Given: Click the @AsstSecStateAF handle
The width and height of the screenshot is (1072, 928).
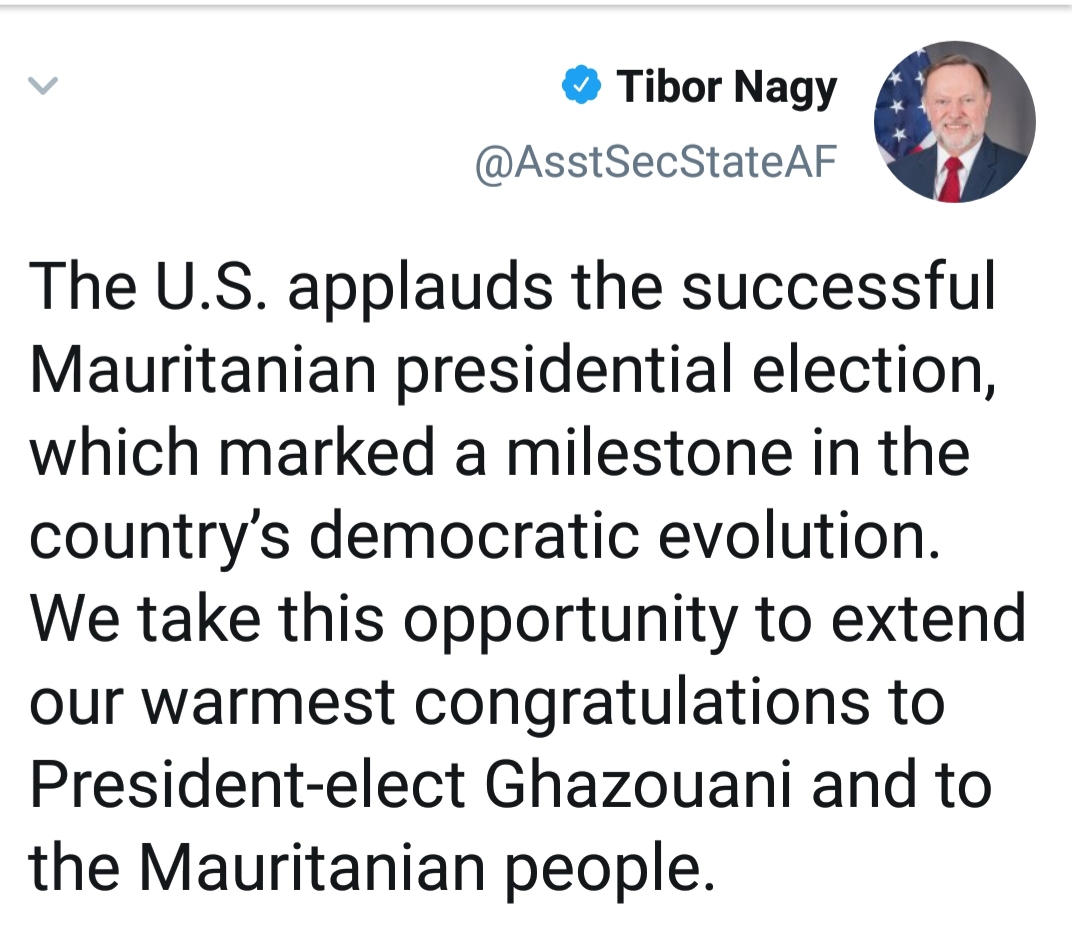Looking at the screenshot, I should [655, 161].
